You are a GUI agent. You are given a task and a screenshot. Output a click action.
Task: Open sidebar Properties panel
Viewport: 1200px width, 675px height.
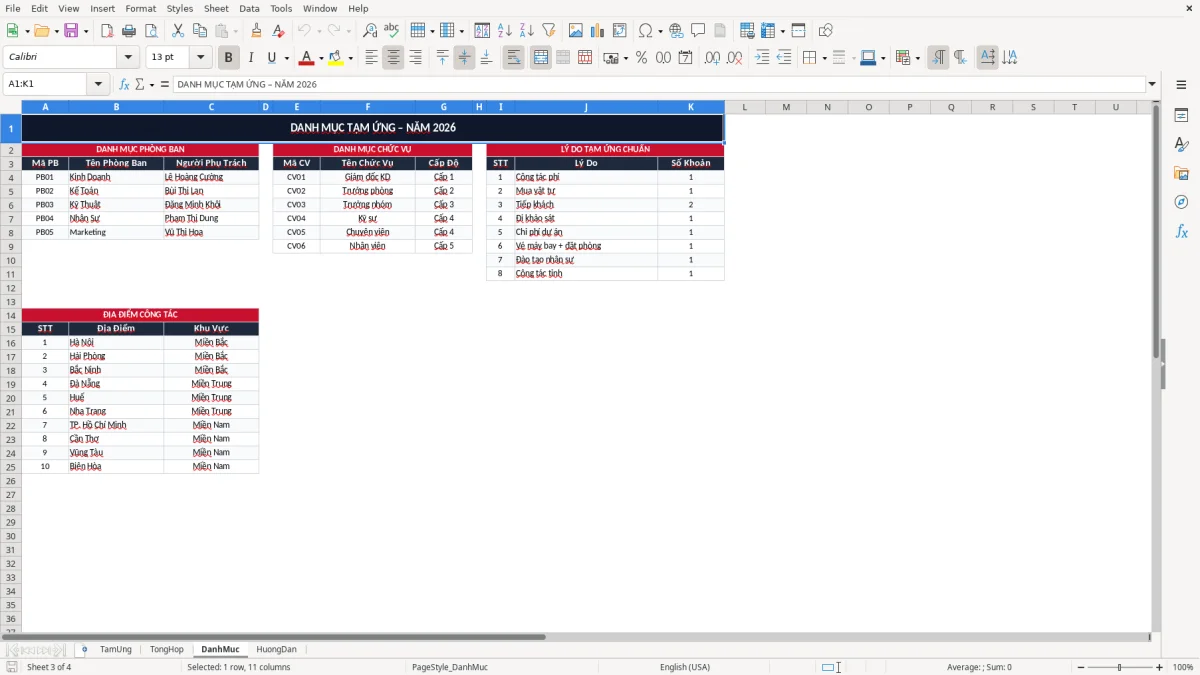(x=1181, y=116)
